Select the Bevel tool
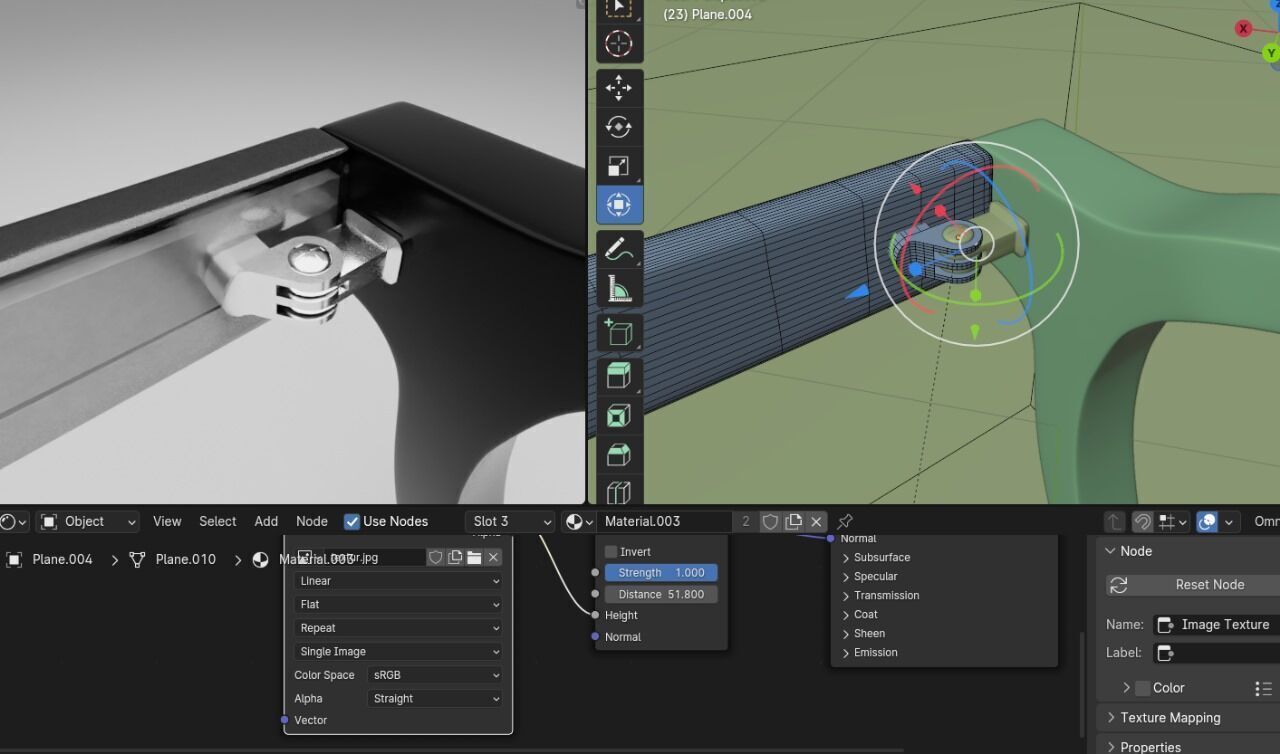 pyautogui.click(x=619, y=454)
